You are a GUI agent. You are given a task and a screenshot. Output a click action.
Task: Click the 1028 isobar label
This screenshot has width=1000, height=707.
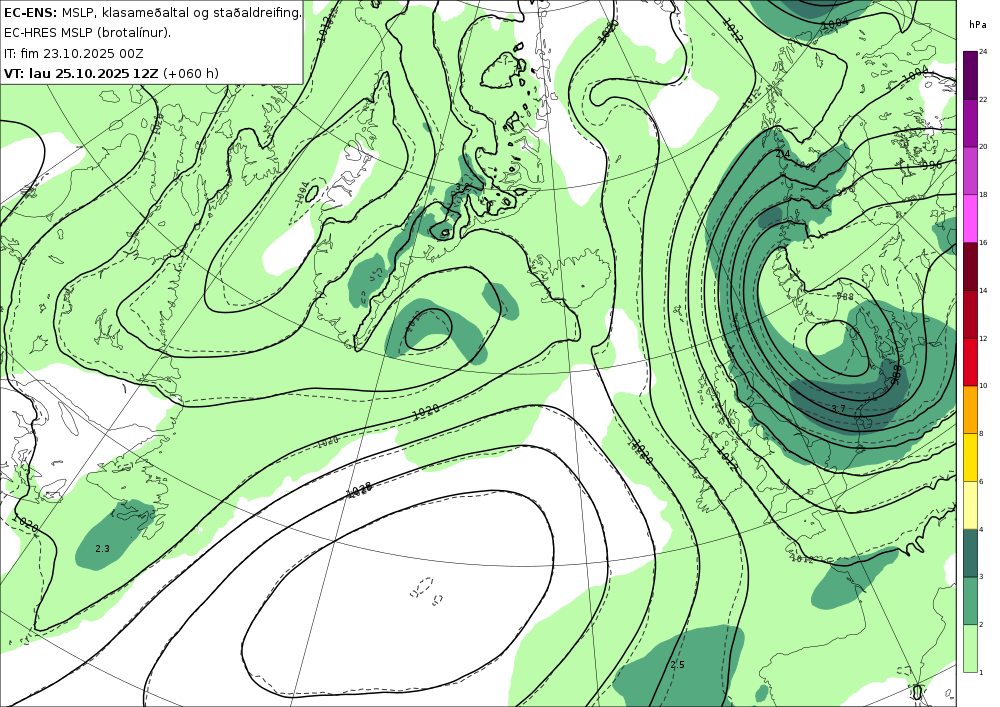359,490
